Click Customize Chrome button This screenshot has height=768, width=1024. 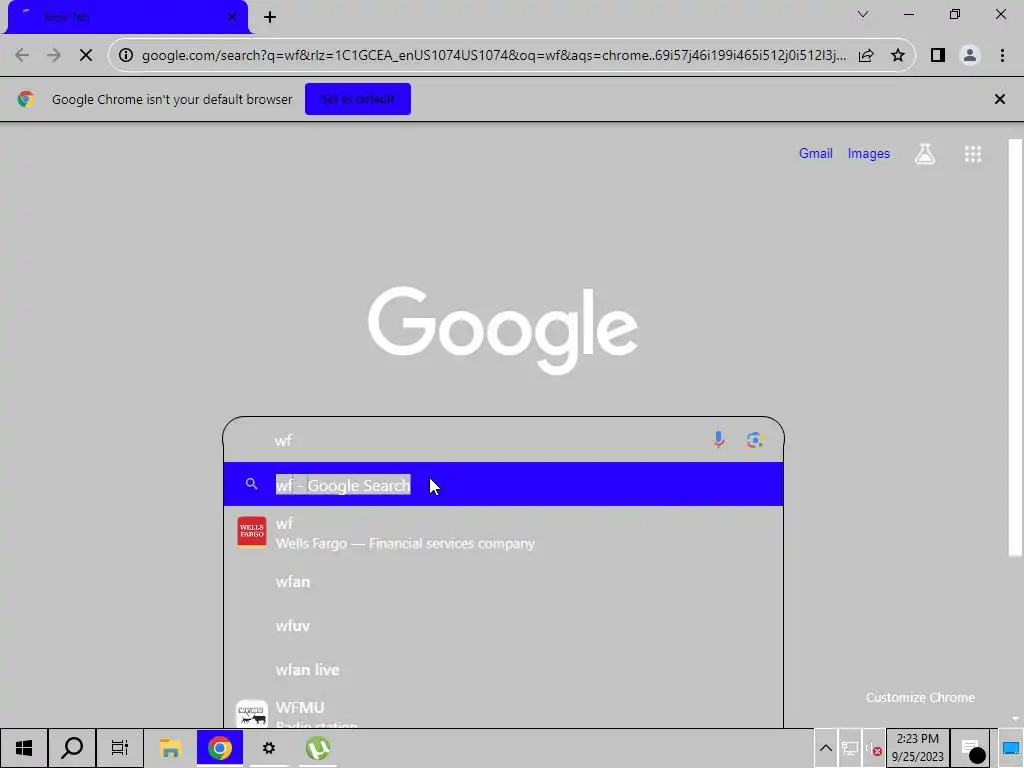pyautogui.click(x=920, y=697)
